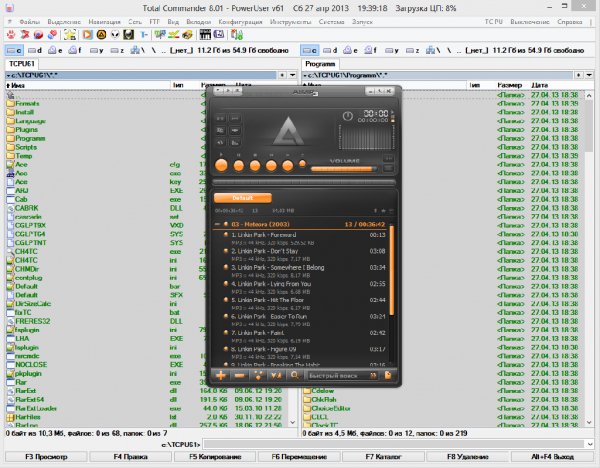The width and height of the screenshot is (600, 468).
Task: Select the Scripts folder in left panel
Action: click(x=26, y=147)
